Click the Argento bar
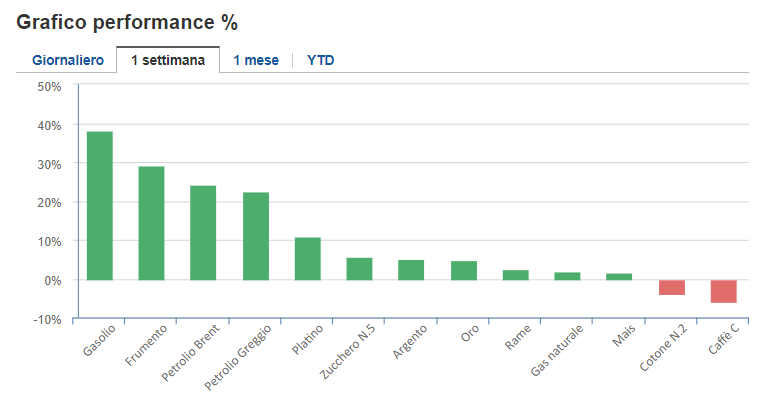Screen dimensions: 759x400 [411, 270]
